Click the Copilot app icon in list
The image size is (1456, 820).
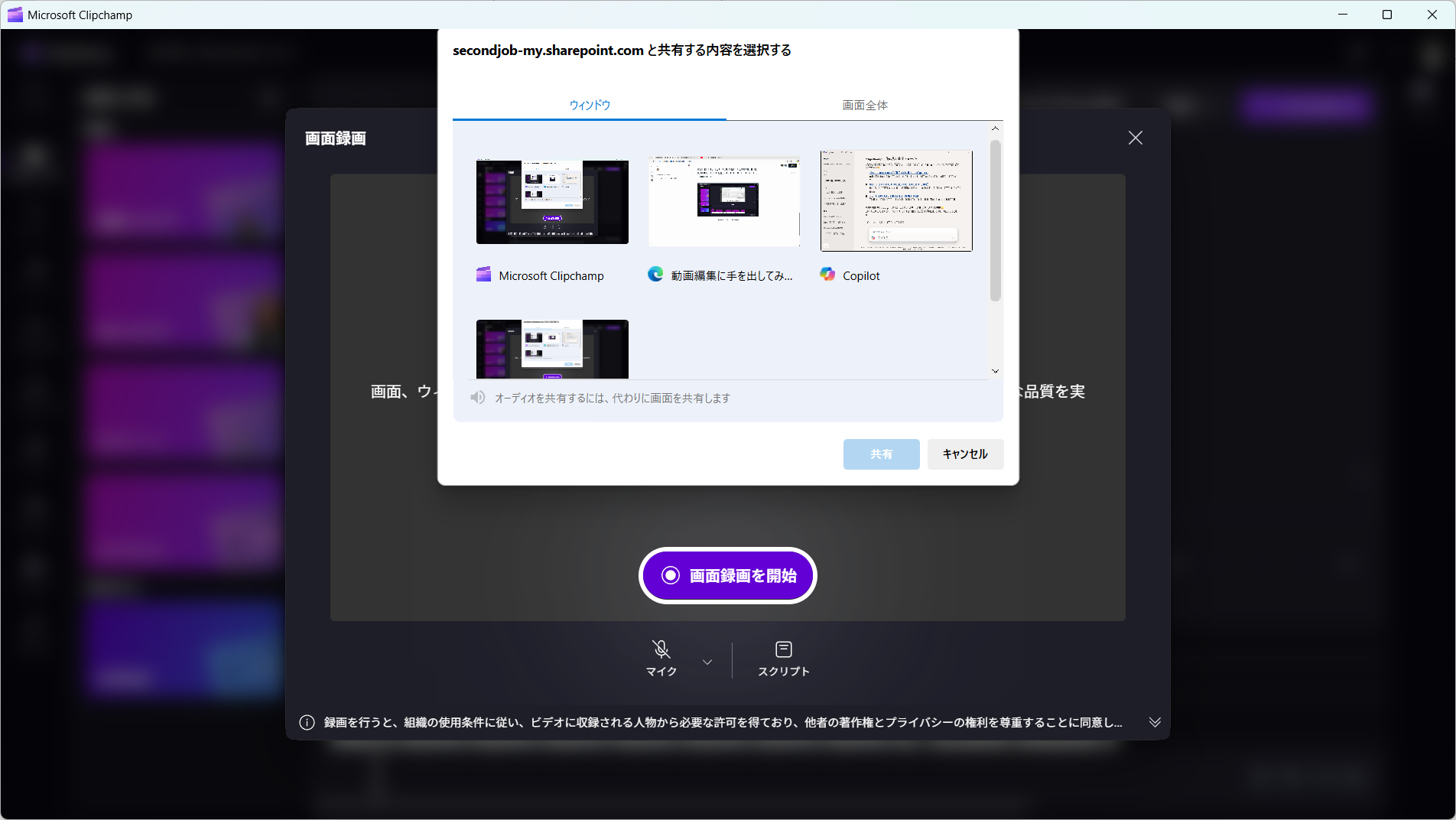[x=827, y=275]
